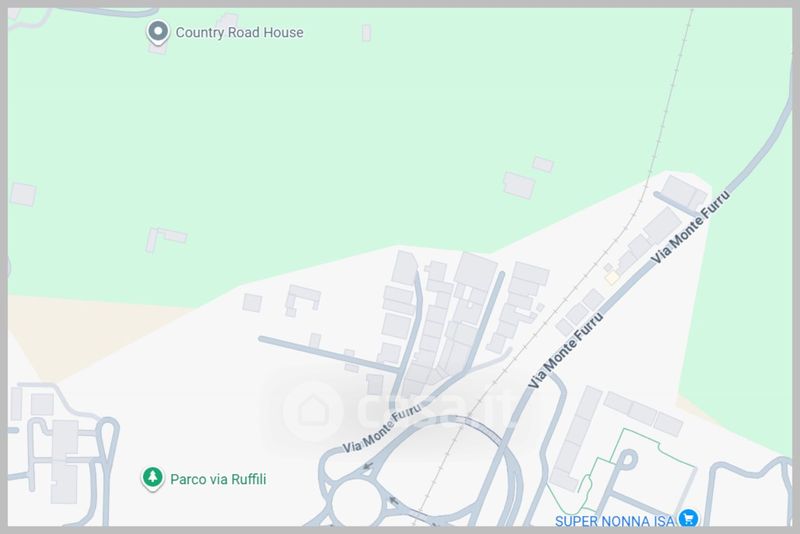Image resolution: width=800 pixels, height=534 pixels.
Task: Click the casa.it watermark text
Action: [431, 412]
